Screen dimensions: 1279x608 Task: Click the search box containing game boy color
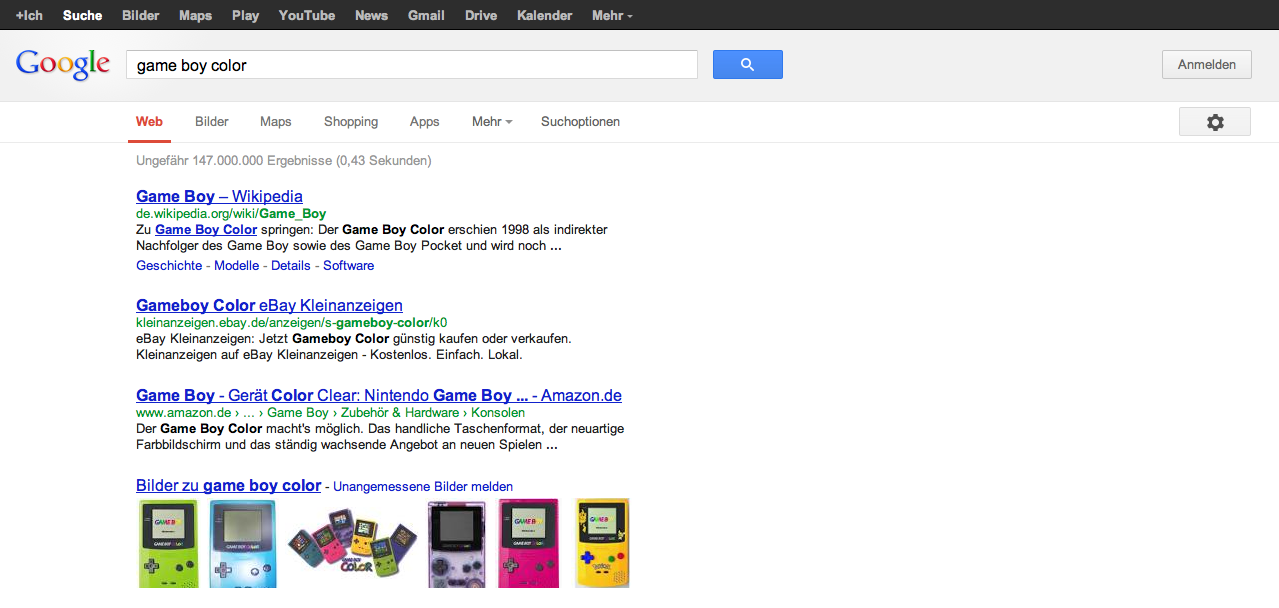coord(411,65)
